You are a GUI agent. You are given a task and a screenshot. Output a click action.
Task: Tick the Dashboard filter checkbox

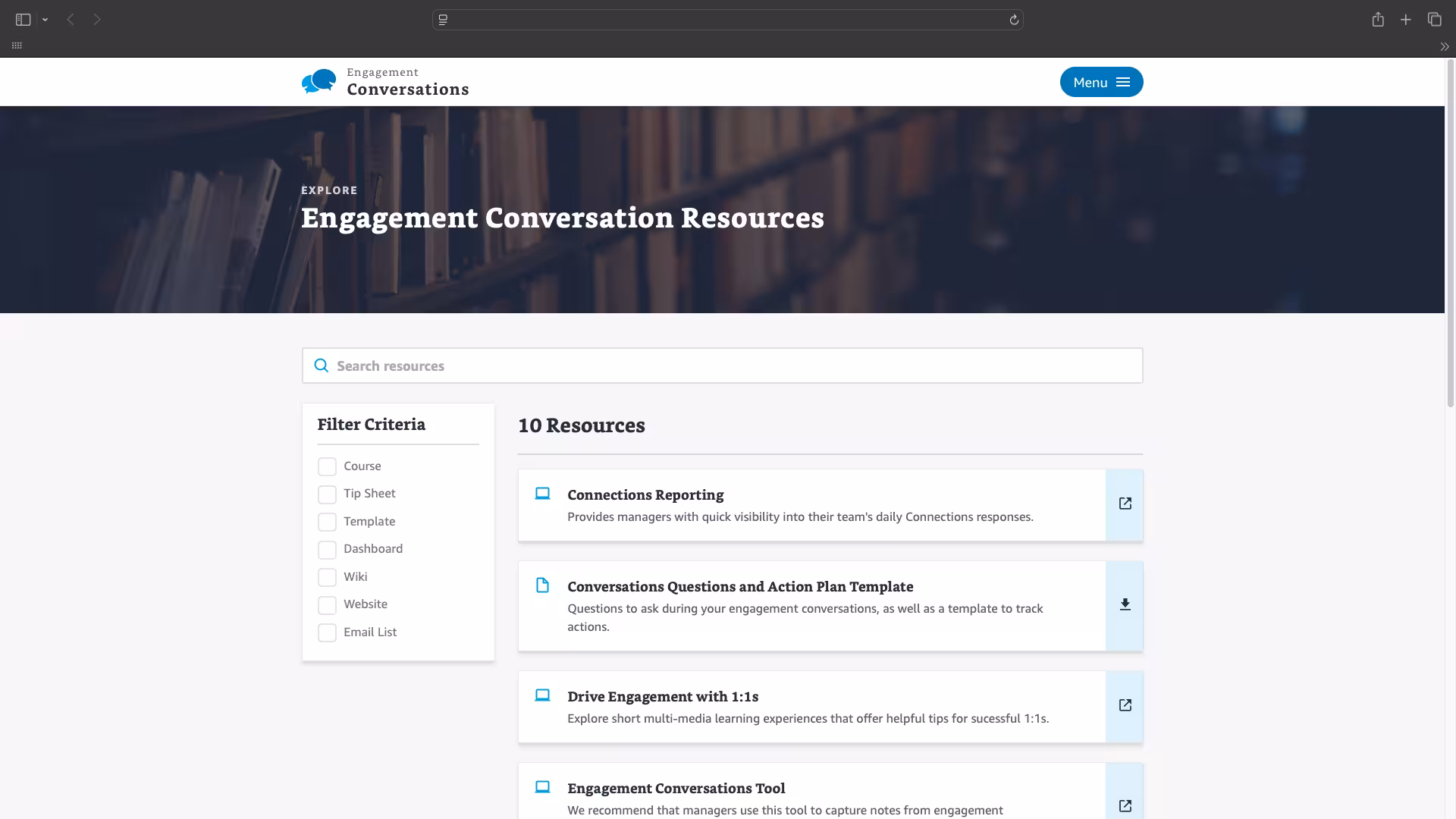(x=327, y=550)
